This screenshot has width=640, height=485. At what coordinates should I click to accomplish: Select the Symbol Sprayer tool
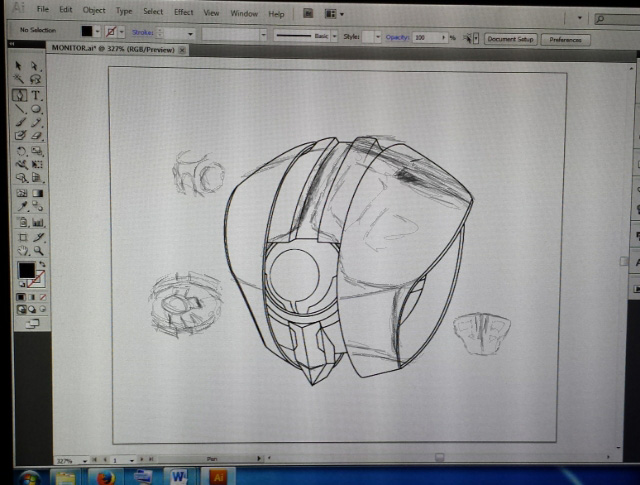pyautogui.click(x=22, y=222)
